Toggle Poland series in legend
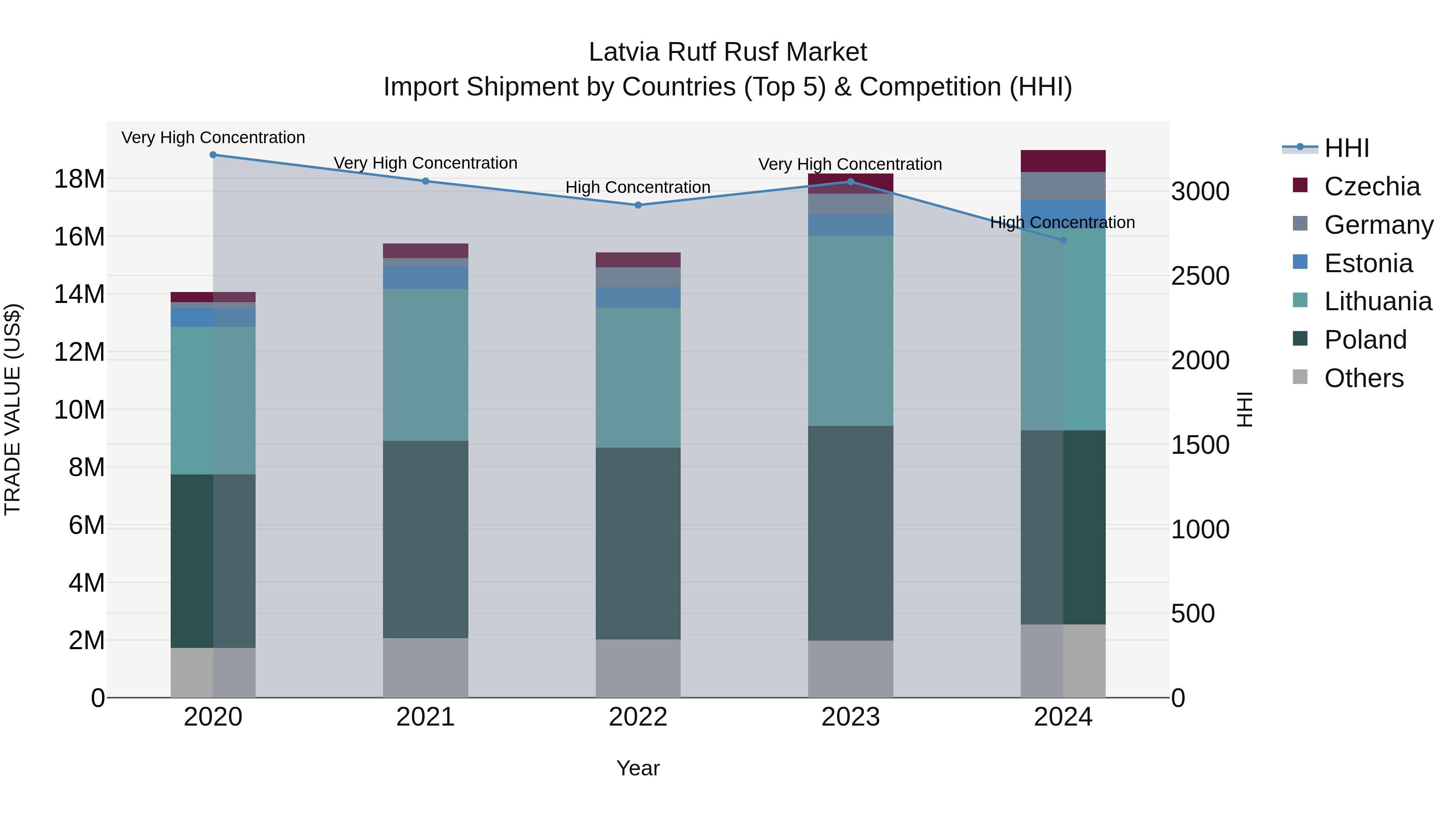Image resolution: width=1456 pixels, height=819 pixels. [x=1349, y=339]
